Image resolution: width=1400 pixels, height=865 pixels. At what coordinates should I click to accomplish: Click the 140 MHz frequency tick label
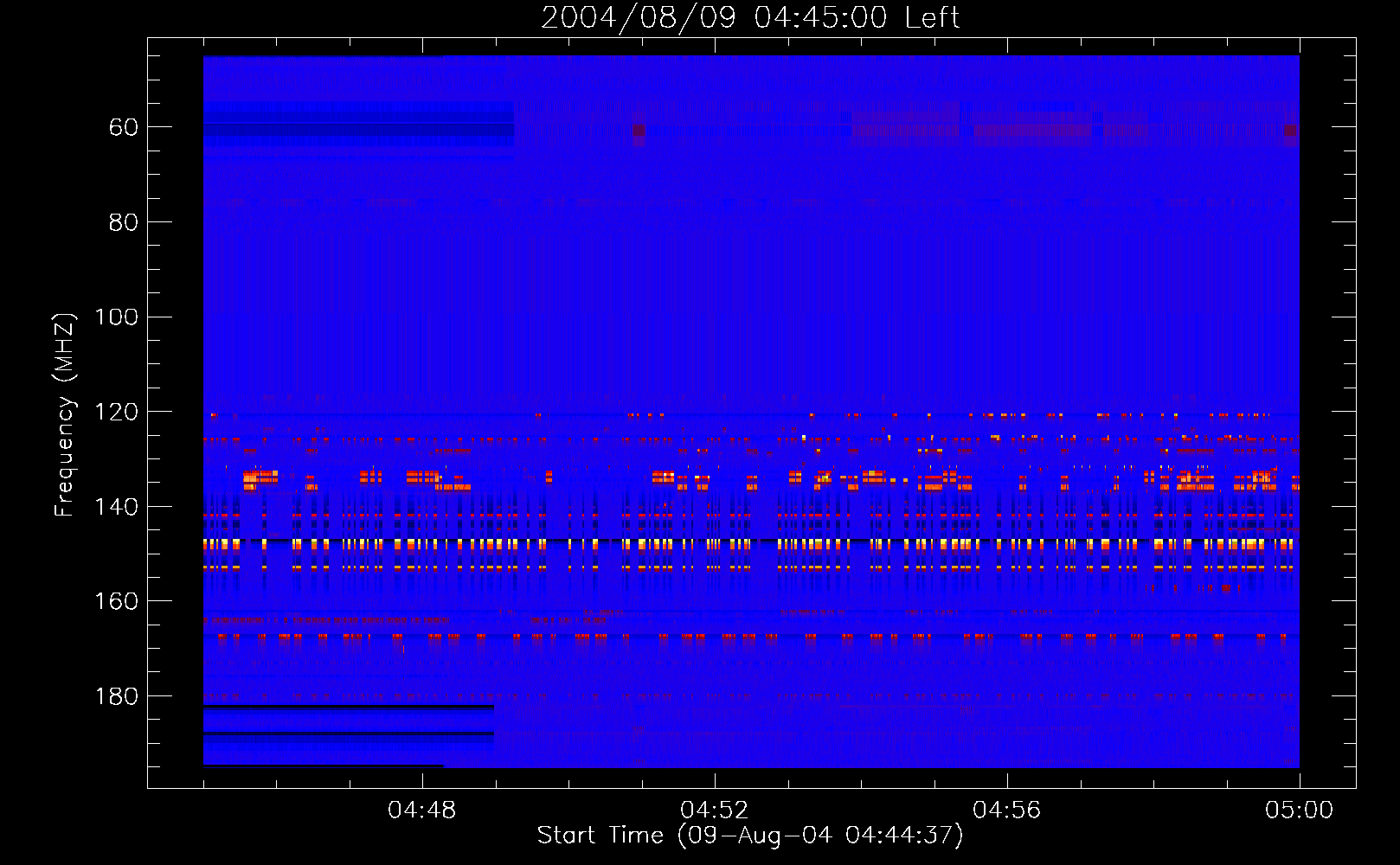117,507
